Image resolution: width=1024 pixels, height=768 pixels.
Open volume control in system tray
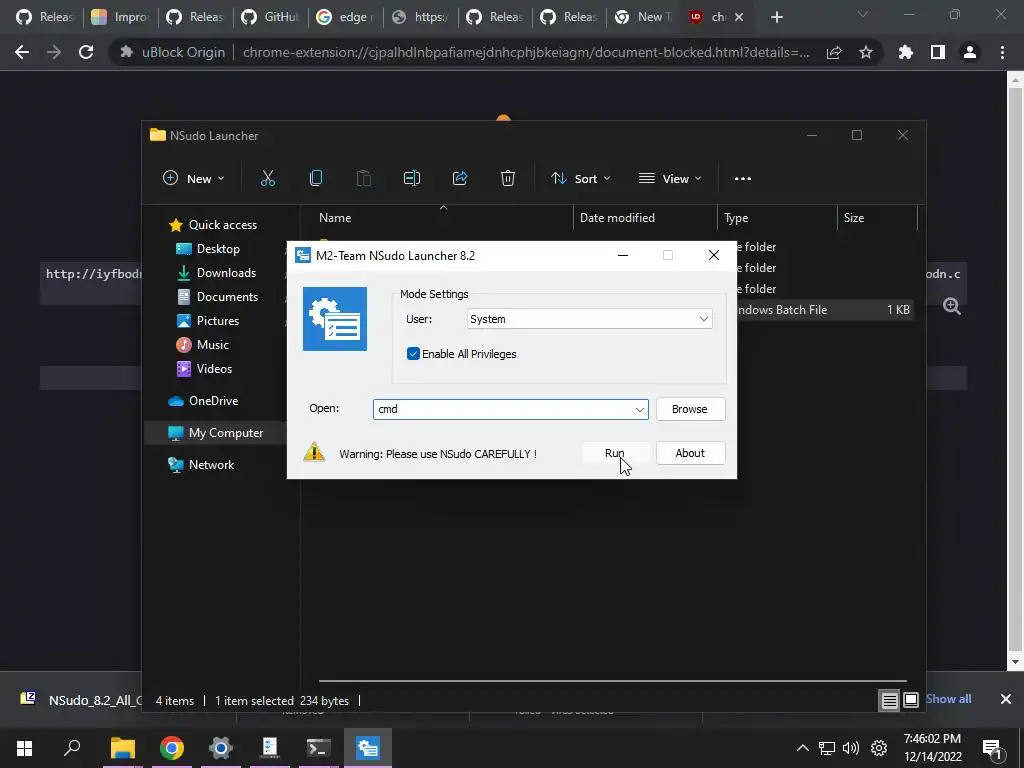(851, 748)
